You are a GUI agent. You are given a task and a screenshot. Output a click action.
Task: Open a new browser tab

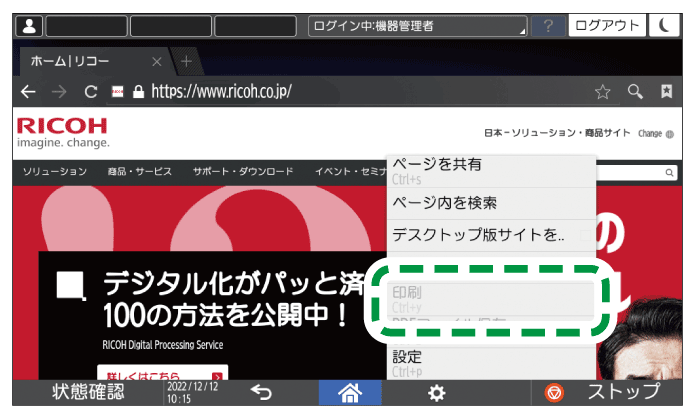(x=186, y=61)
